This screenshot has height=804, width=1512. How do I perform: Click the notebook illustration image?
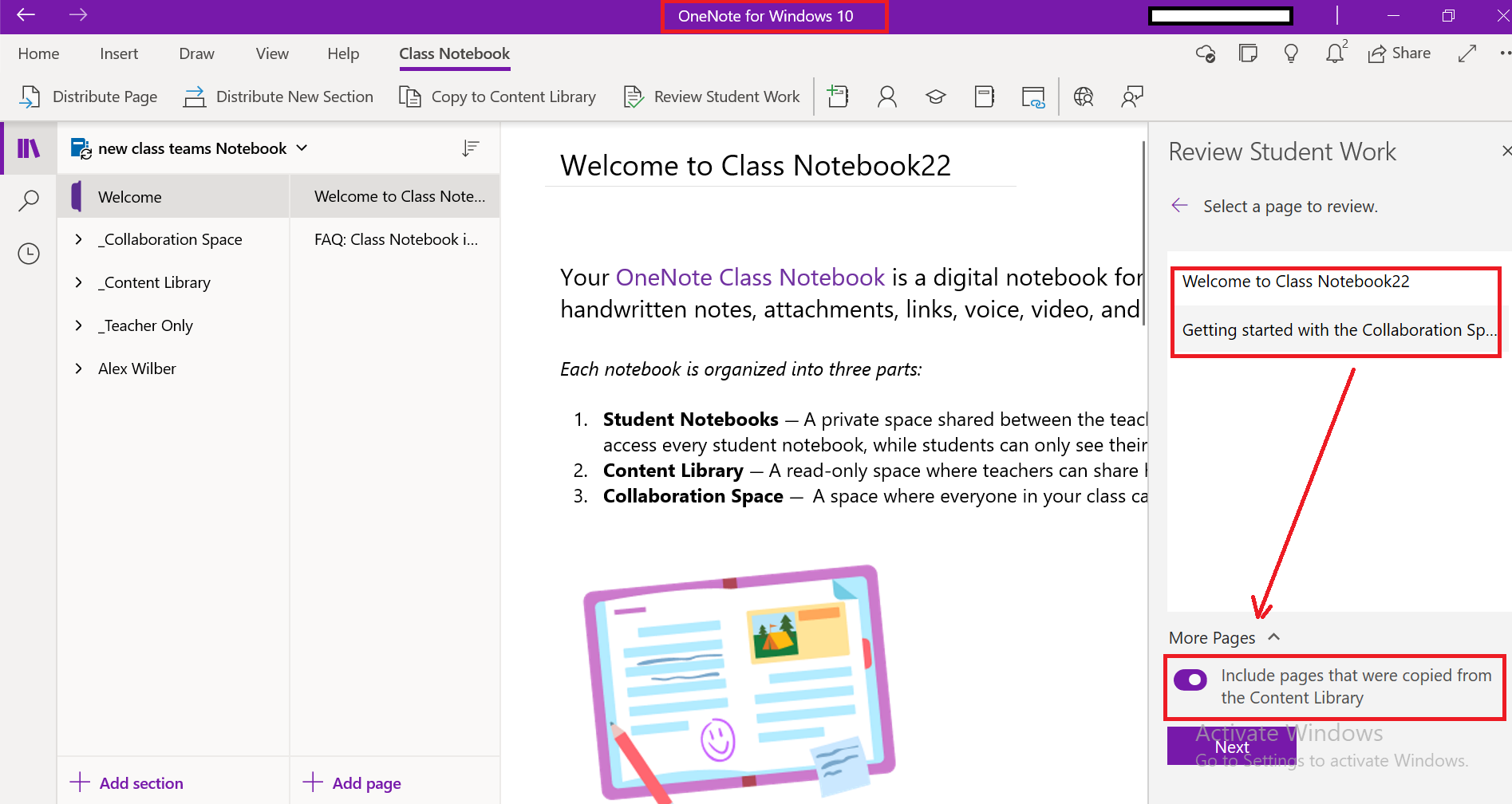(x=738, y=682)
